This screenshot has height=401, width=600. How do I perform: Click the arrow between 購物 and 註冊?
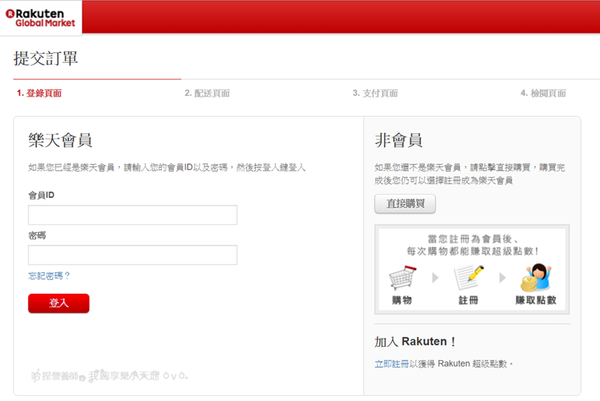coord(436,276)
